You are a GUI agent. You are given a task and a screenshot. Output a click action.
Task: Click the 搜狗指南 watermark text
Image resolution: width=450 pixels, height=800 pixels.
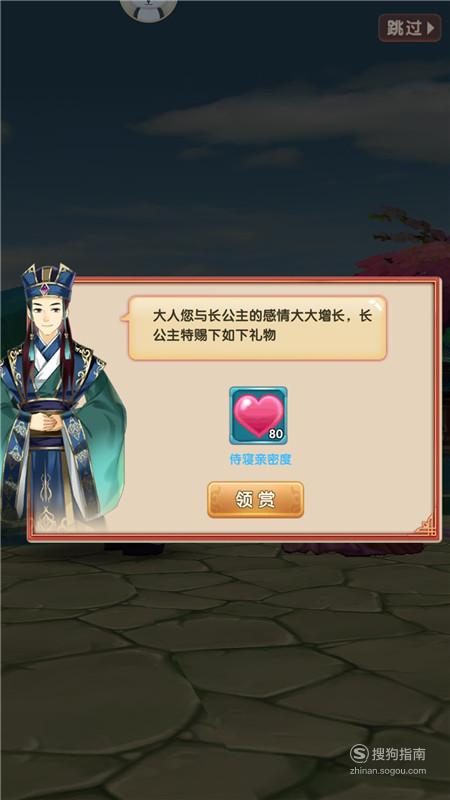tap(398, 754)
